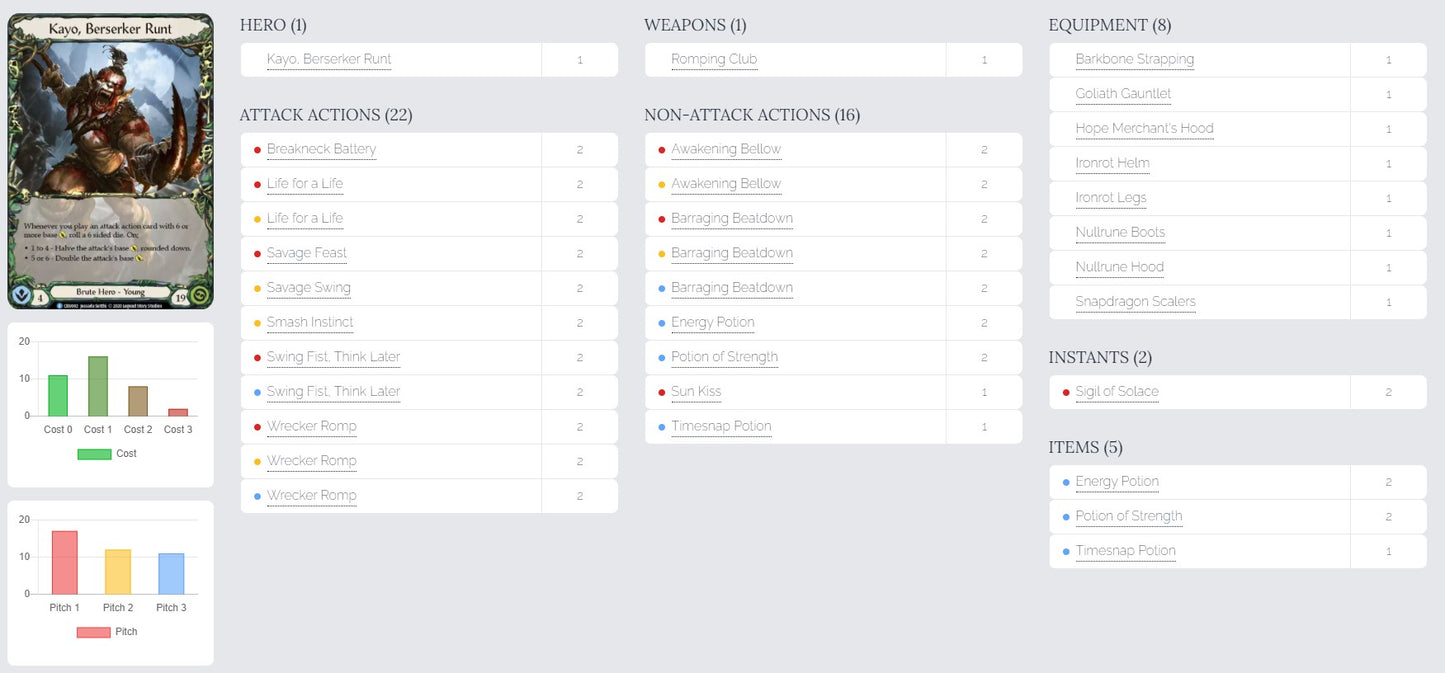Toggle the green Cost legend swatch
This screenshot has width=1445, height=673.
pyautogui.click(x=94, y=454)
